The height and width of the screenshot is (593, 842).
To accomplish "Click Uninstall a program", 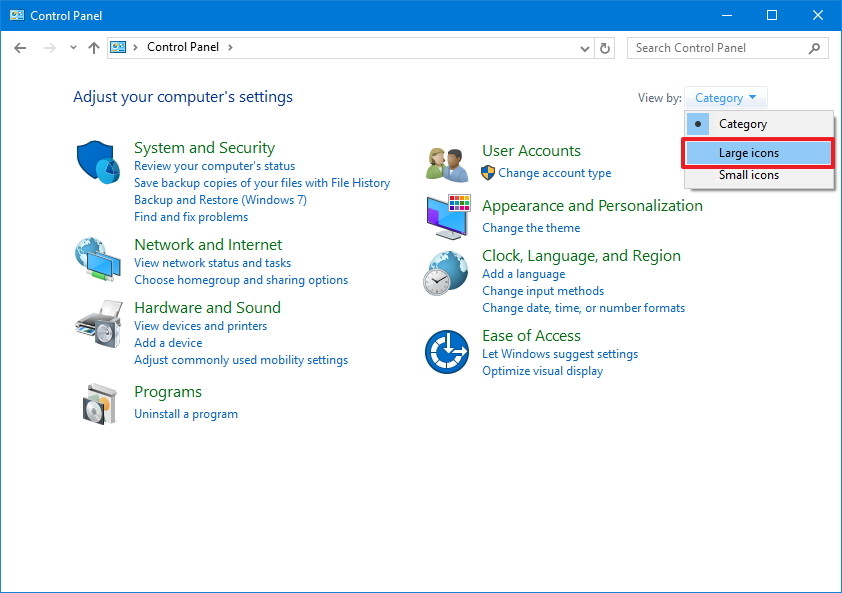I will click(x=186, y=413).
